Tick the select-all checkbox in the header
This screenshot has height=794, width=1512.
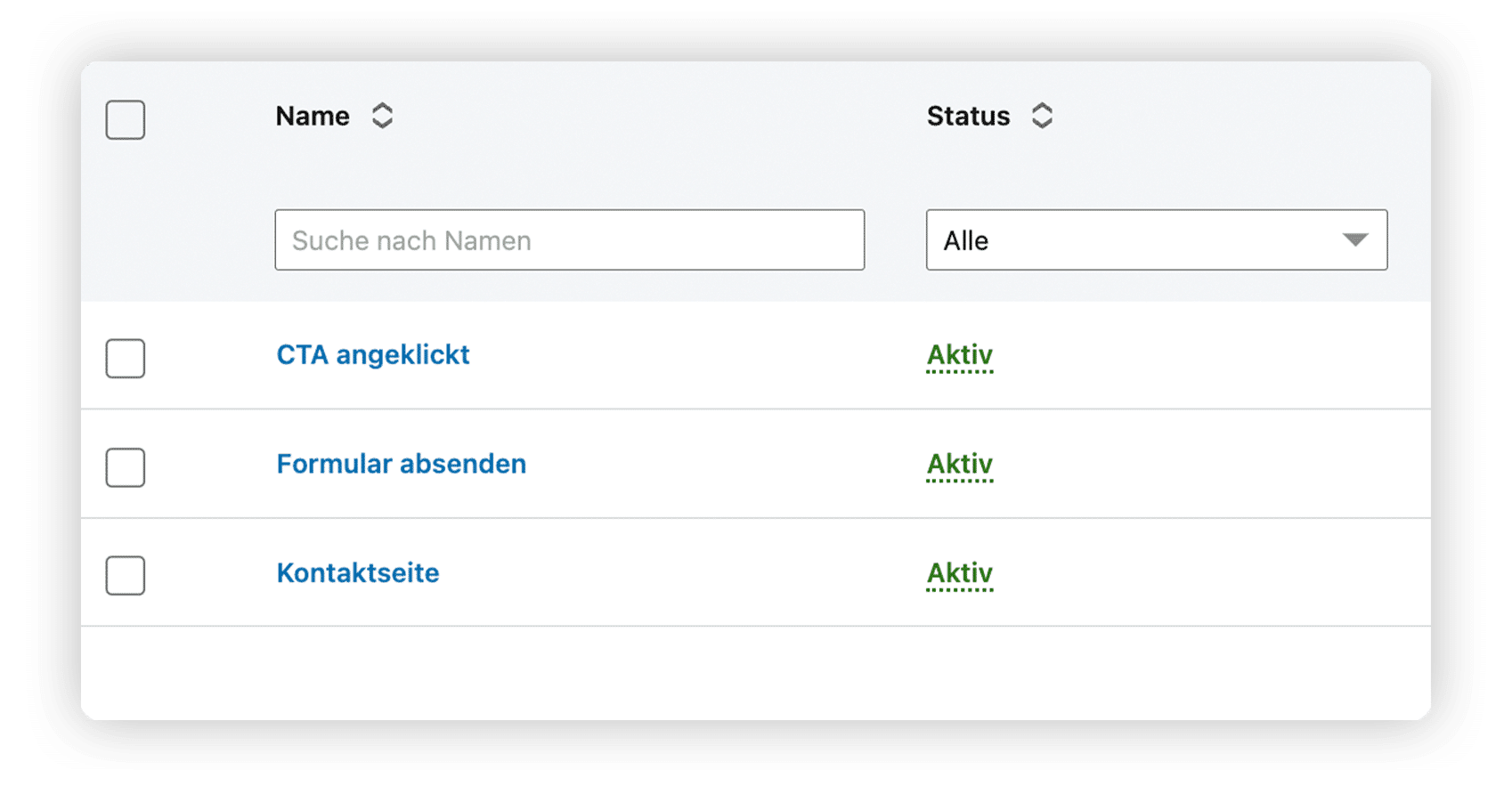126,119
